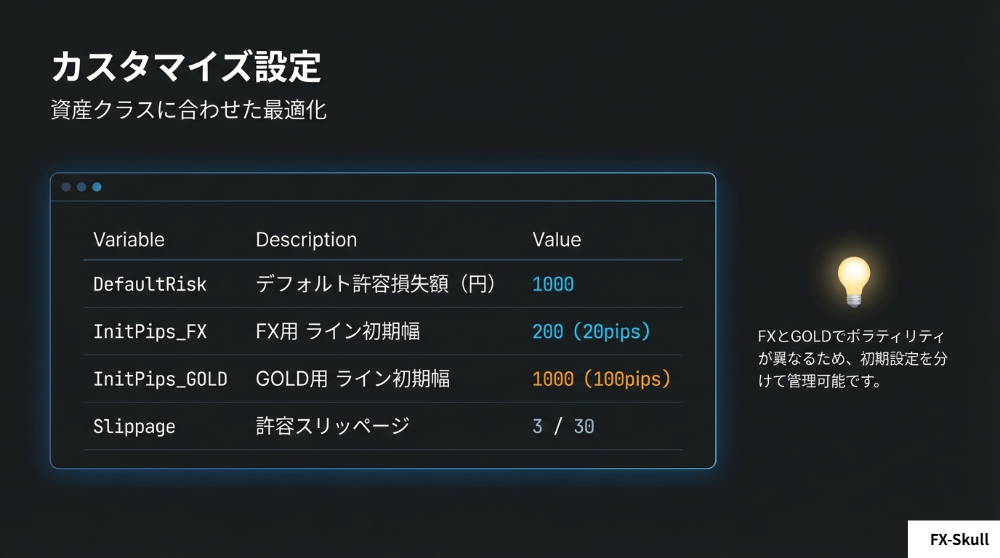Click the light bulb tip icon

coord(853,281)
